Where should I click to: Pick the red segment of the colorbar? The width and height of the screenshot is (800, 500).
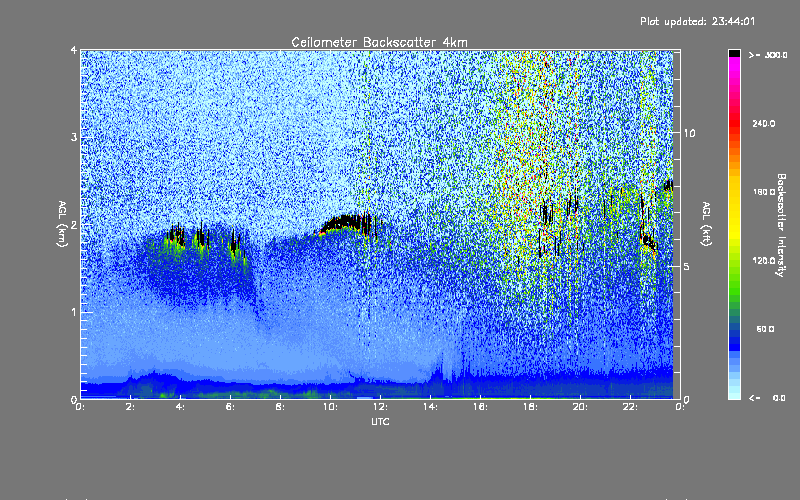[734, 125]
